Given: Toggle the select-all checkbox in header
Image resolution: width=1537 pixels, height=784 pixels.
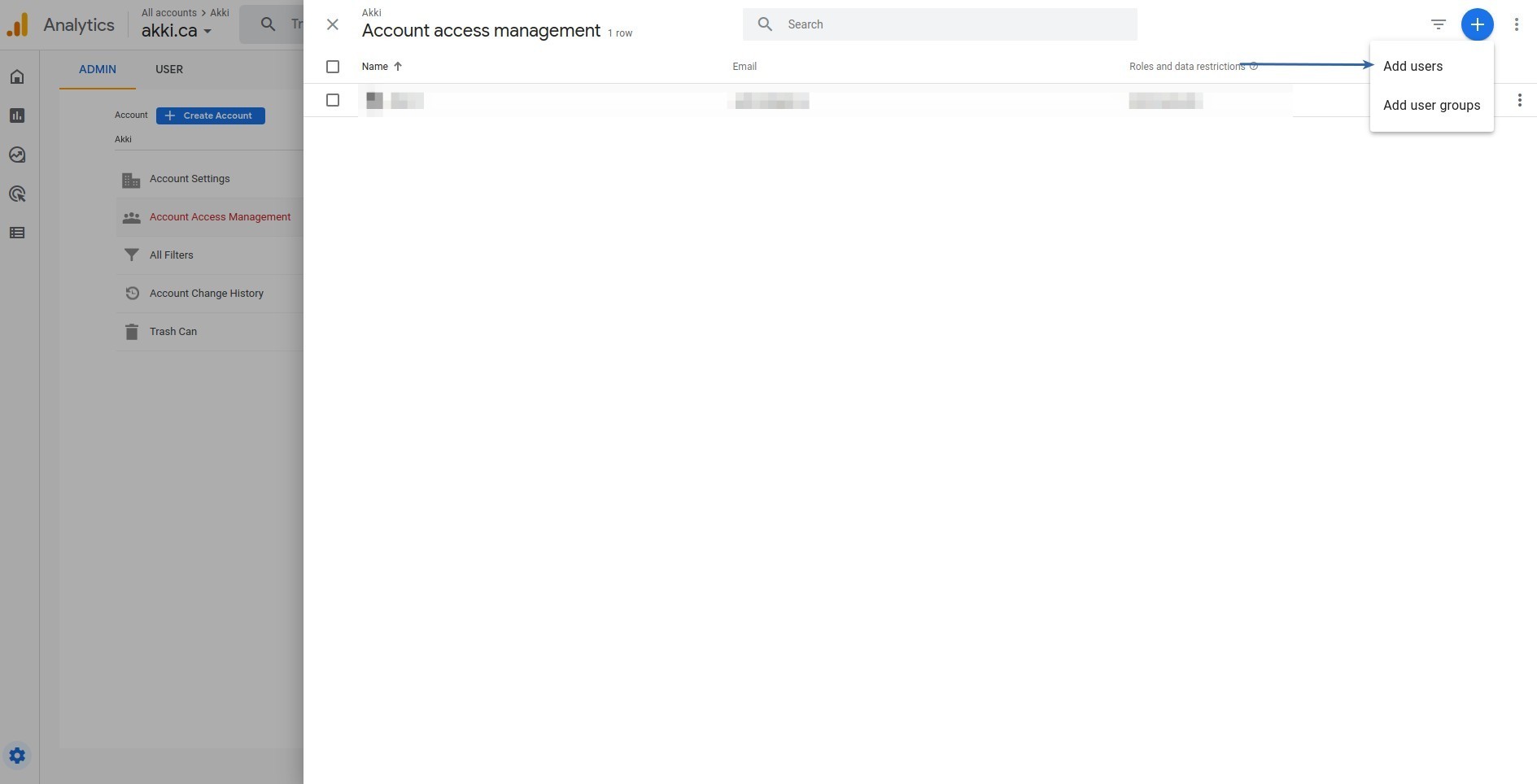Looking at the screenshot, I should click(333, 67).
